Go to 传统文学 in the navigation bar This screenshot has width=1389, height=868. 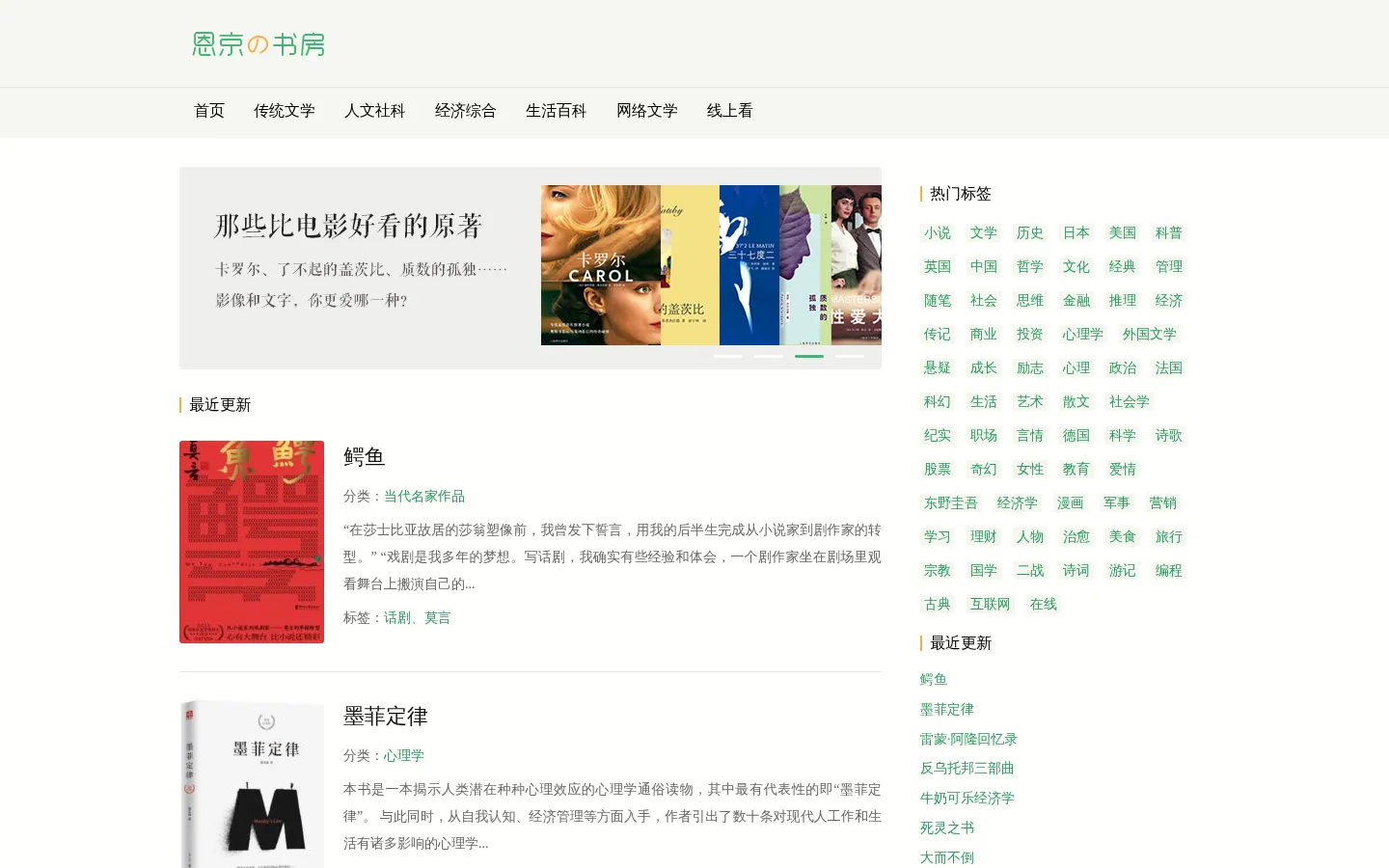click(x=285, y=111)
